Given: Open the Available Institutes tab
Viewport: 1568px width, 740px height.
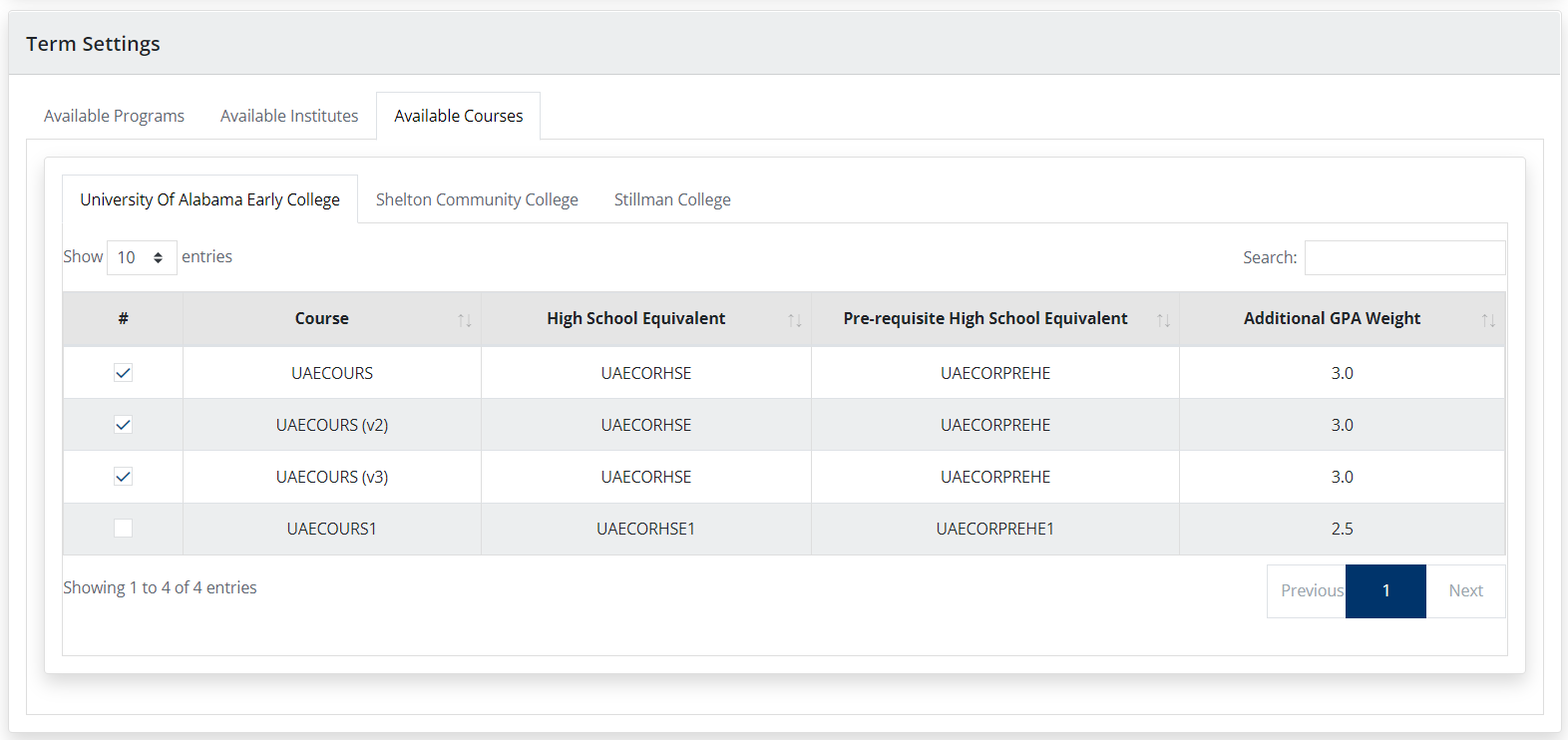Looking at the screenshot, I should tap(289, 116).
